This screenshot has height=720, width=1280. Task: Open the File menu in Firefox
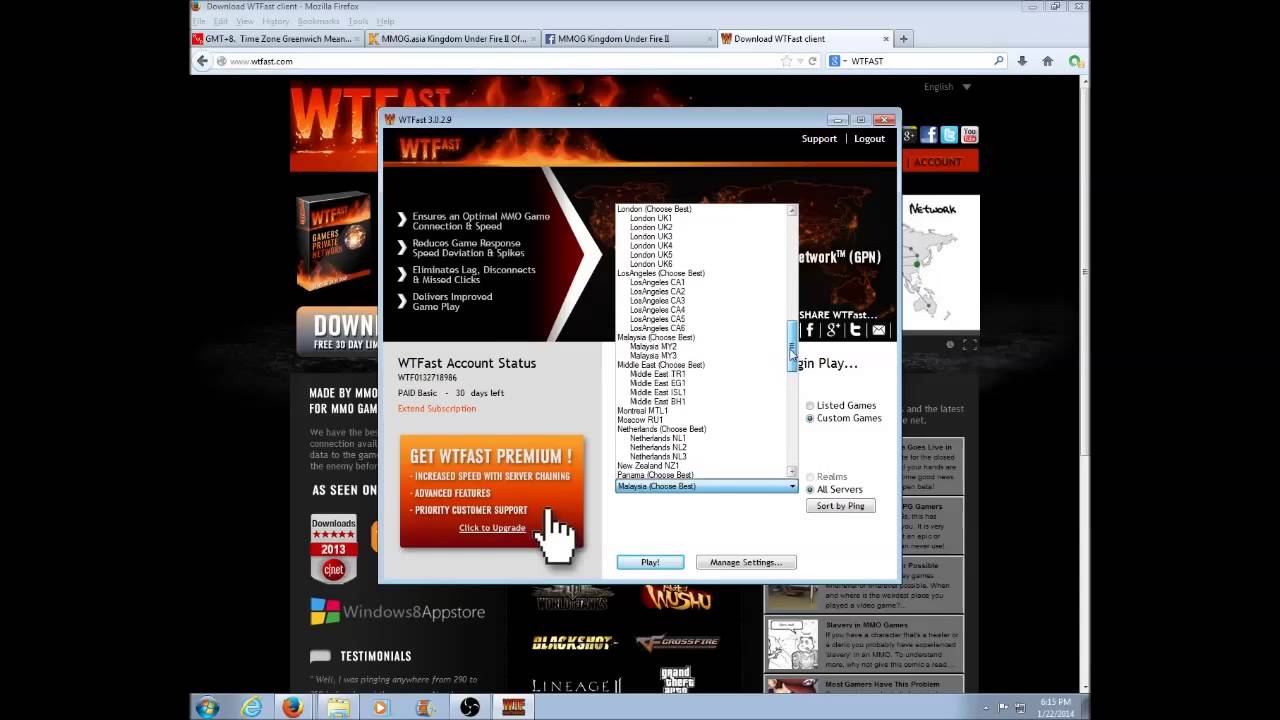click(199, 21)
